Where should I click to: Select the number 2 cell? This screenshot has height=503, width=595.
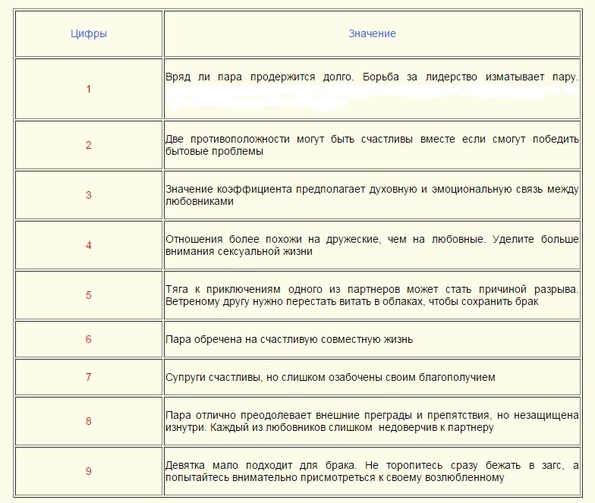point(88,145)
